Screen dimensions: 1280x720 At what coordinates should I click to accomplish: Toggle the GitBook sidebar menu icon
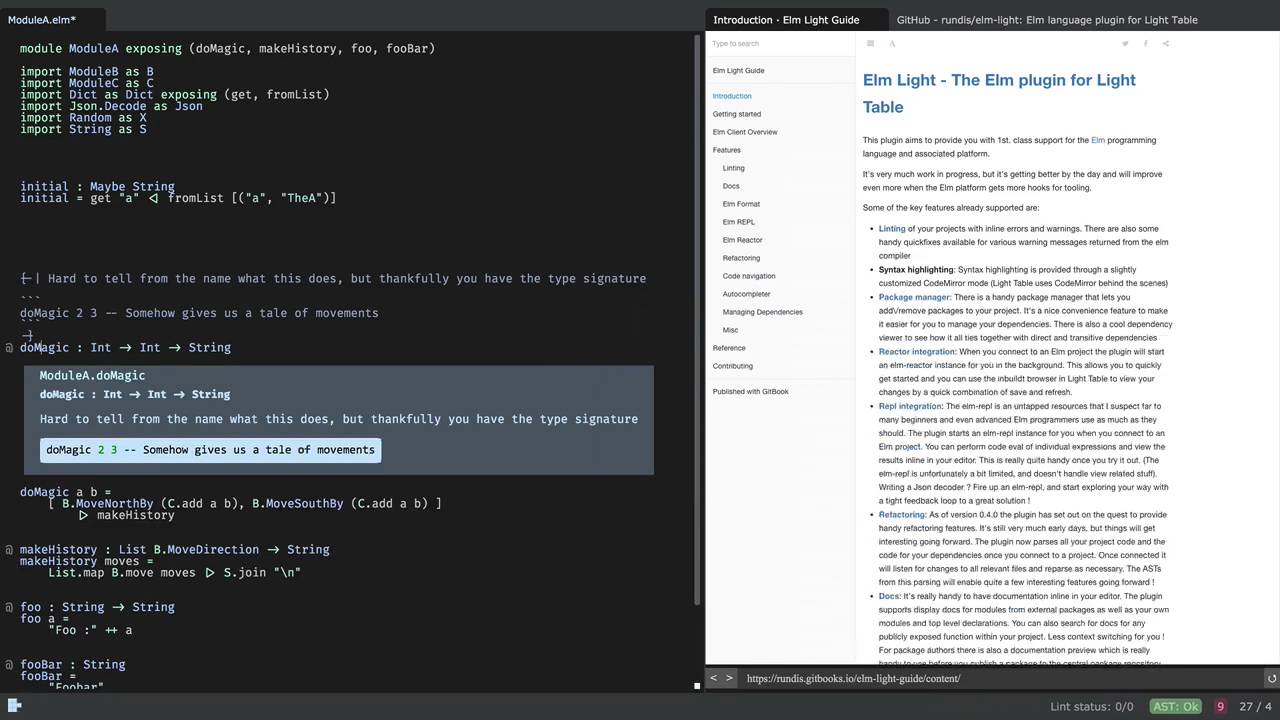[870, 43]
